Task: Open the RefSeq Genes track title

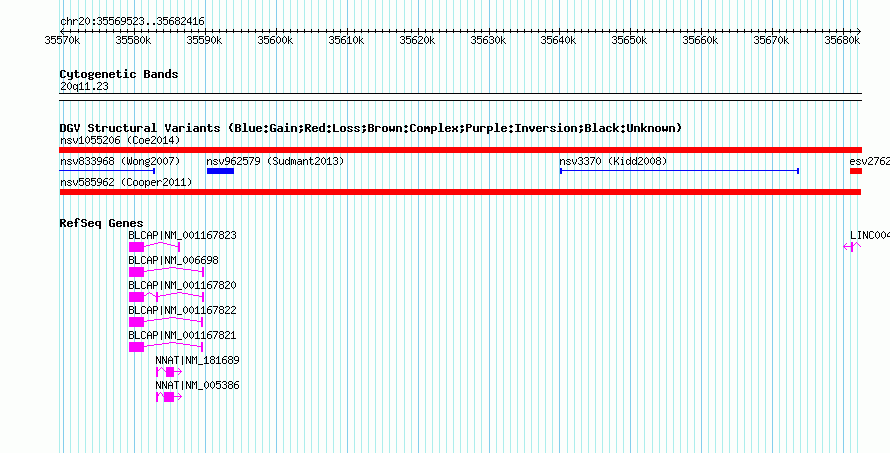Action: point(102,223)
